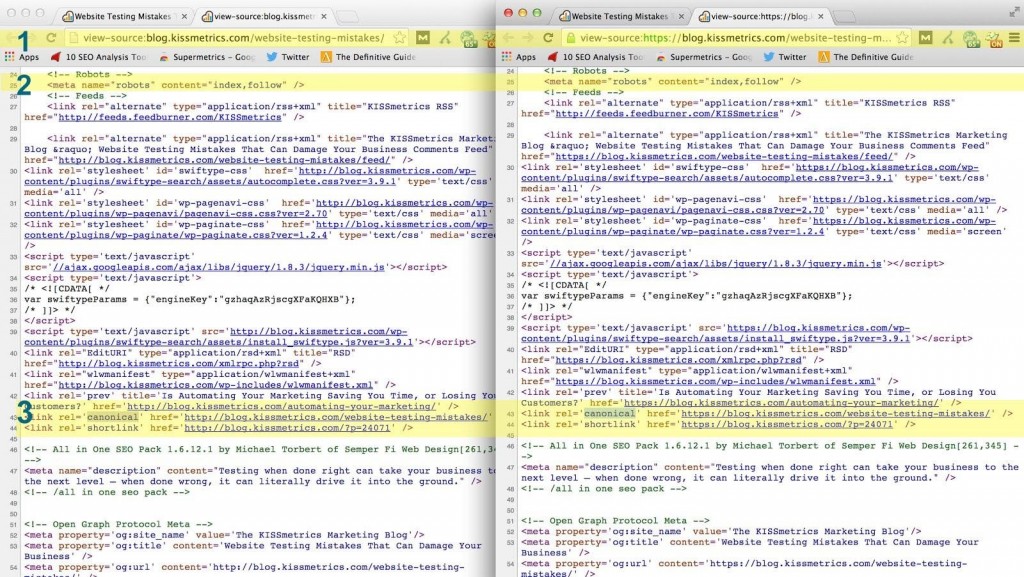The width and height of the screenshot is (1024, 577).
Task: Open the xmlrpc.php?rsd link in the left source
Action: 179,363
